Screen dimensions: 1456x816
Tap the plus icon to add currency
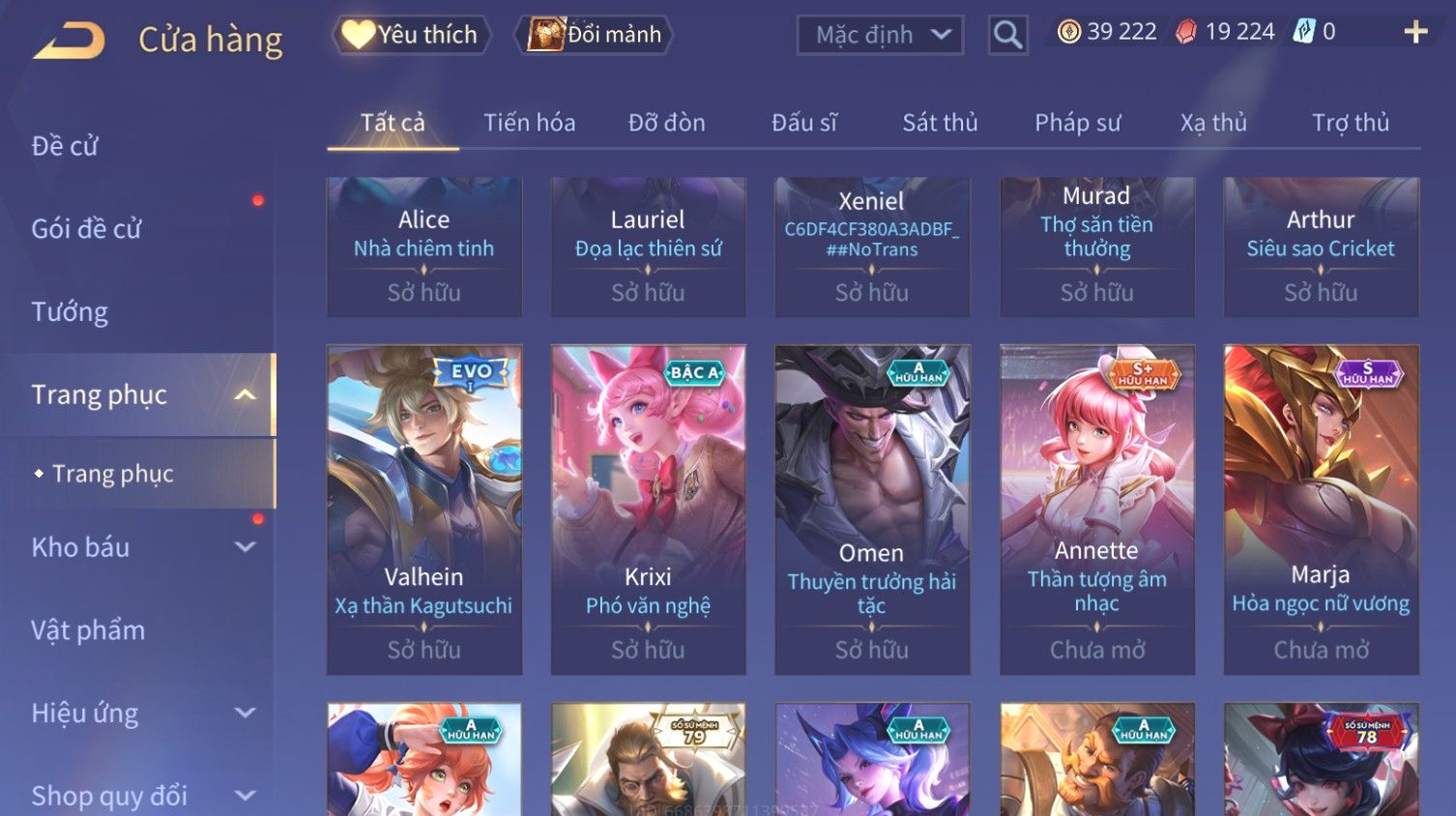click(1415, 32)
